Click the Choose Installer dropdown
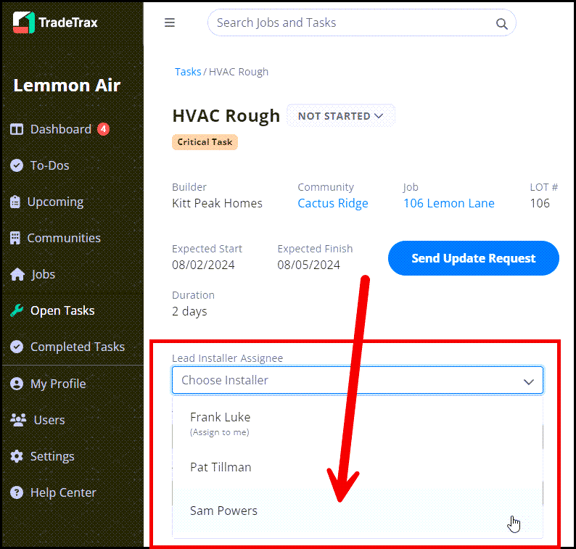Viewport: 576px width, 549px height. coord(357,380)
